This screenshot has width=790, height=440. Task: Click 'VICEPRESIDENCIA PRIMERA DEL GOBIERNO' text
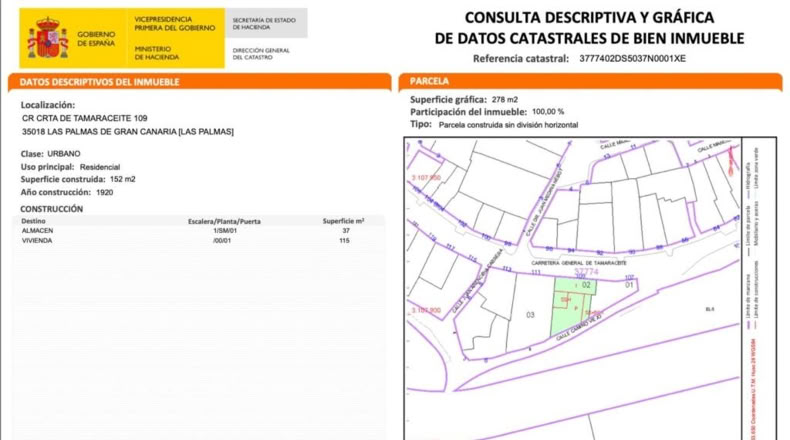174,24
